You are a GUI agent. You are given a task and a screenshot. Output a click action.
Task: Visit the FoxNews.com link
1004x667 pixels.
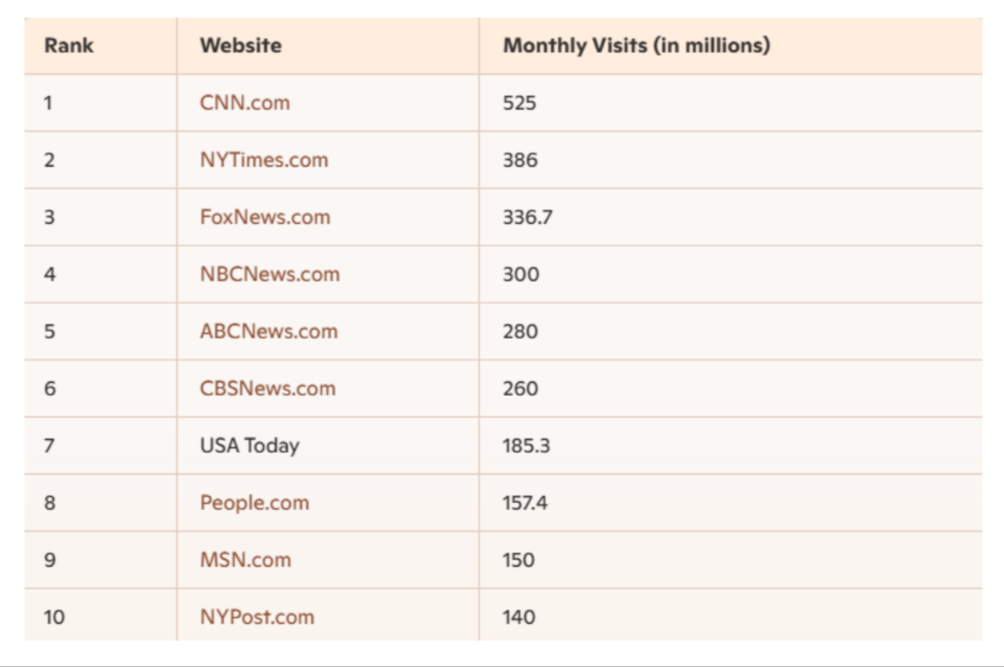(x=265, y=217)
